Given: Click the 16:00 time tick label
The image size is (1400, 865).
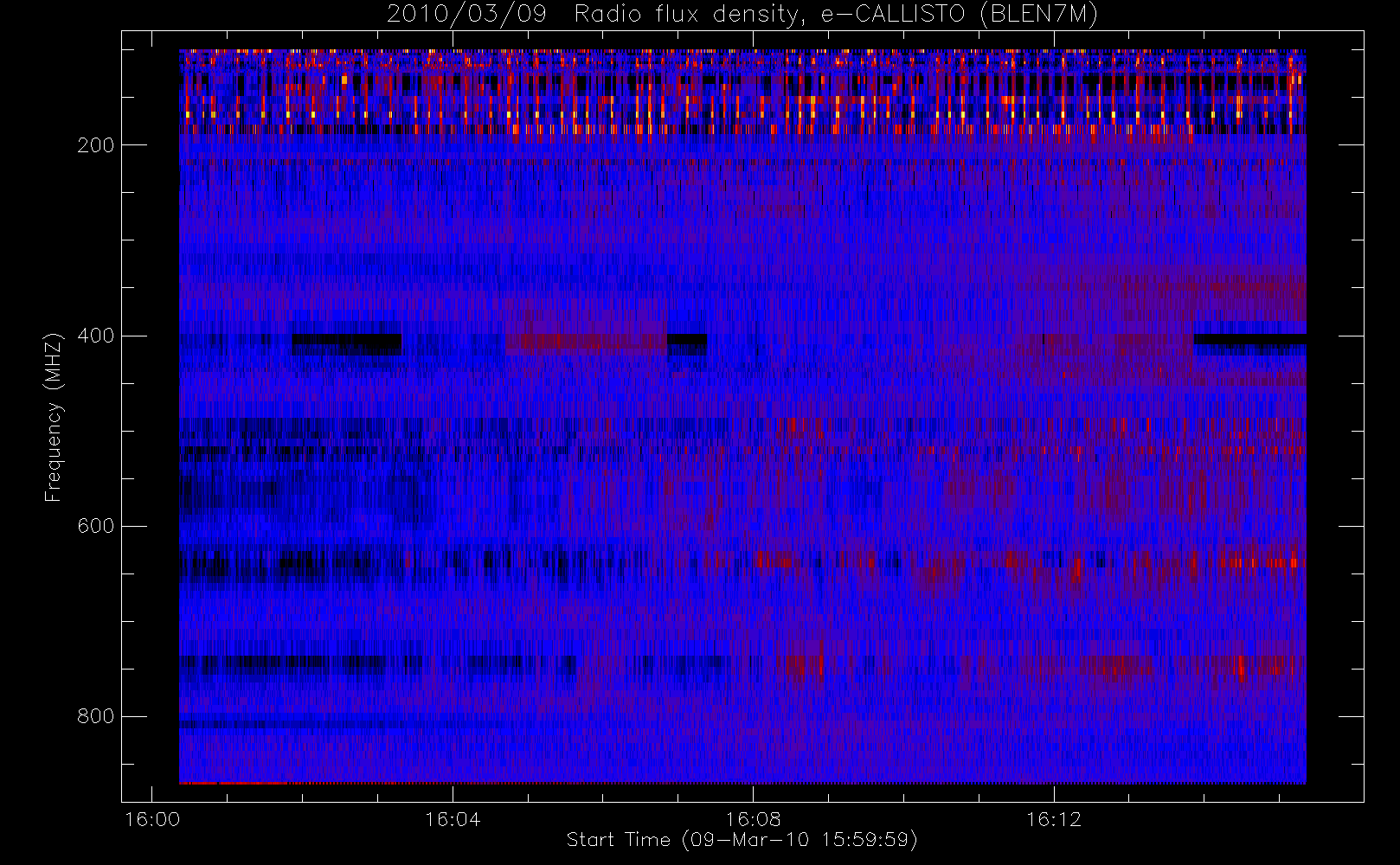Looking at the screenshot, I should pyautogui.click(x=152, y=818).
